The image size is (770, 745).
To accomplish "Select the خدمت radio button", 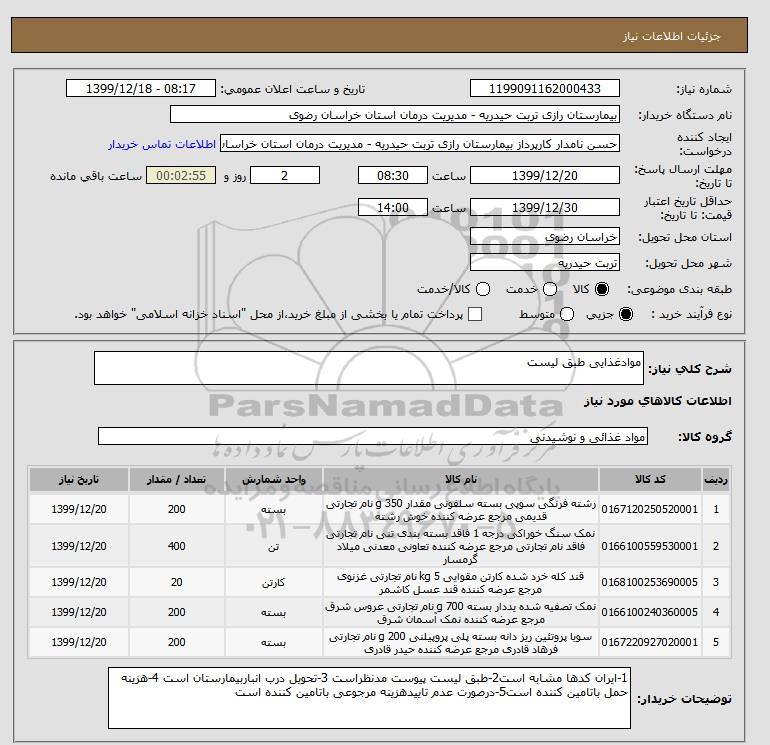I will click(550, 289).
